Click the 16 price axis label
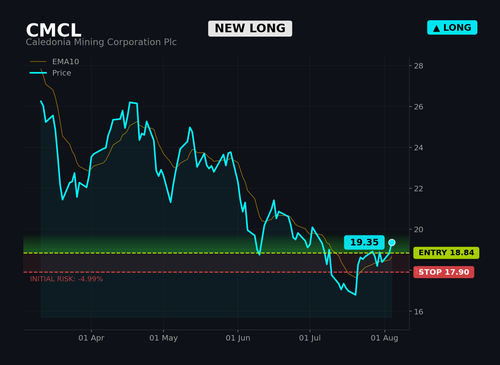This screenshot has height=365, width=500. (419, 312)
